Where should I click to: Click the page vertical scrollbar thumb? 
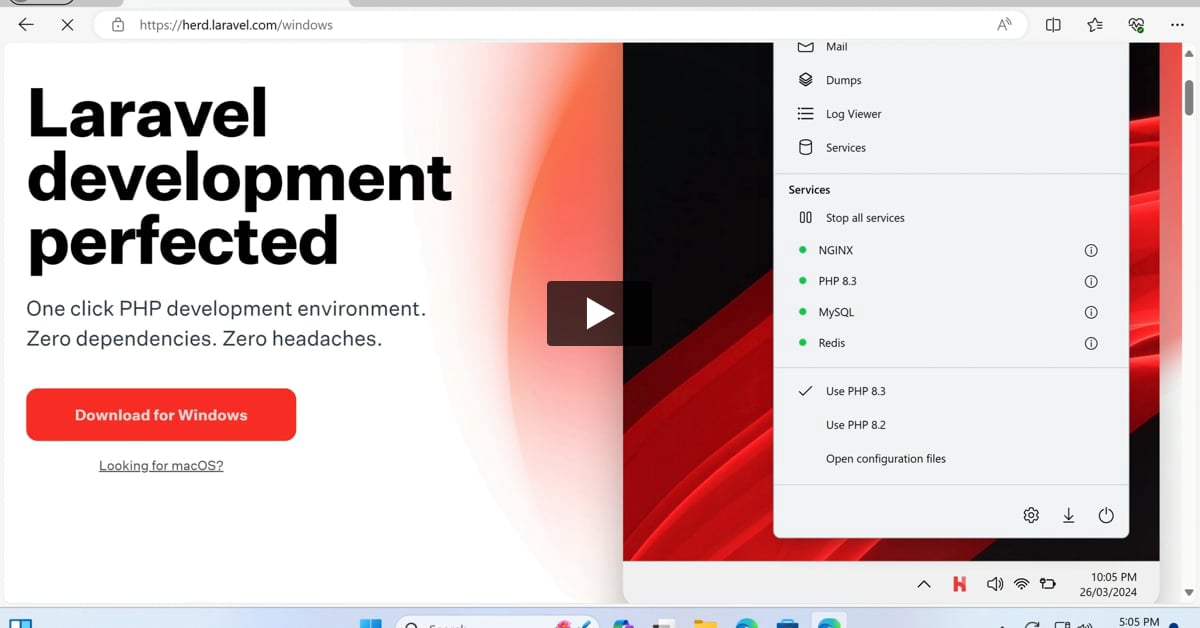tap(1189, 97)
